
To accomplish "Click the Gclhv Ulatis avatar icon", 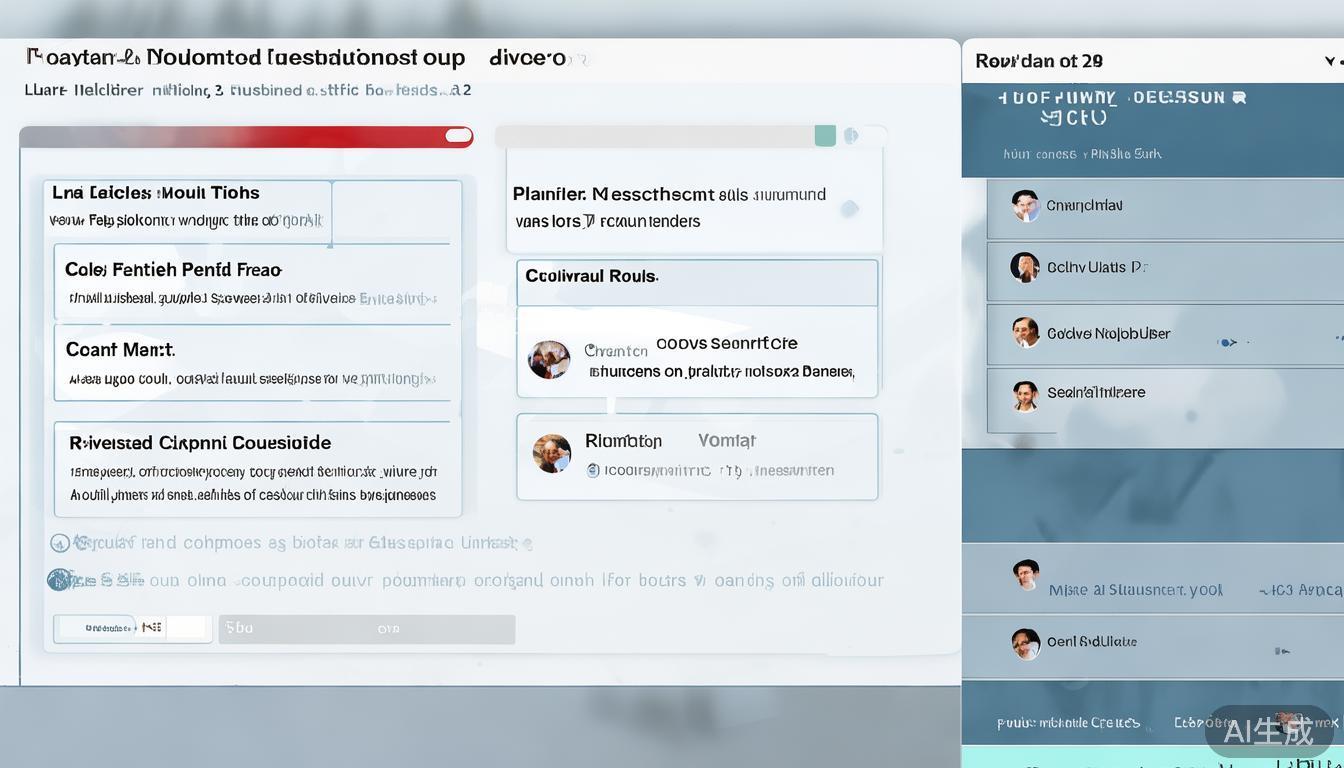I will tap(1024, 267).
